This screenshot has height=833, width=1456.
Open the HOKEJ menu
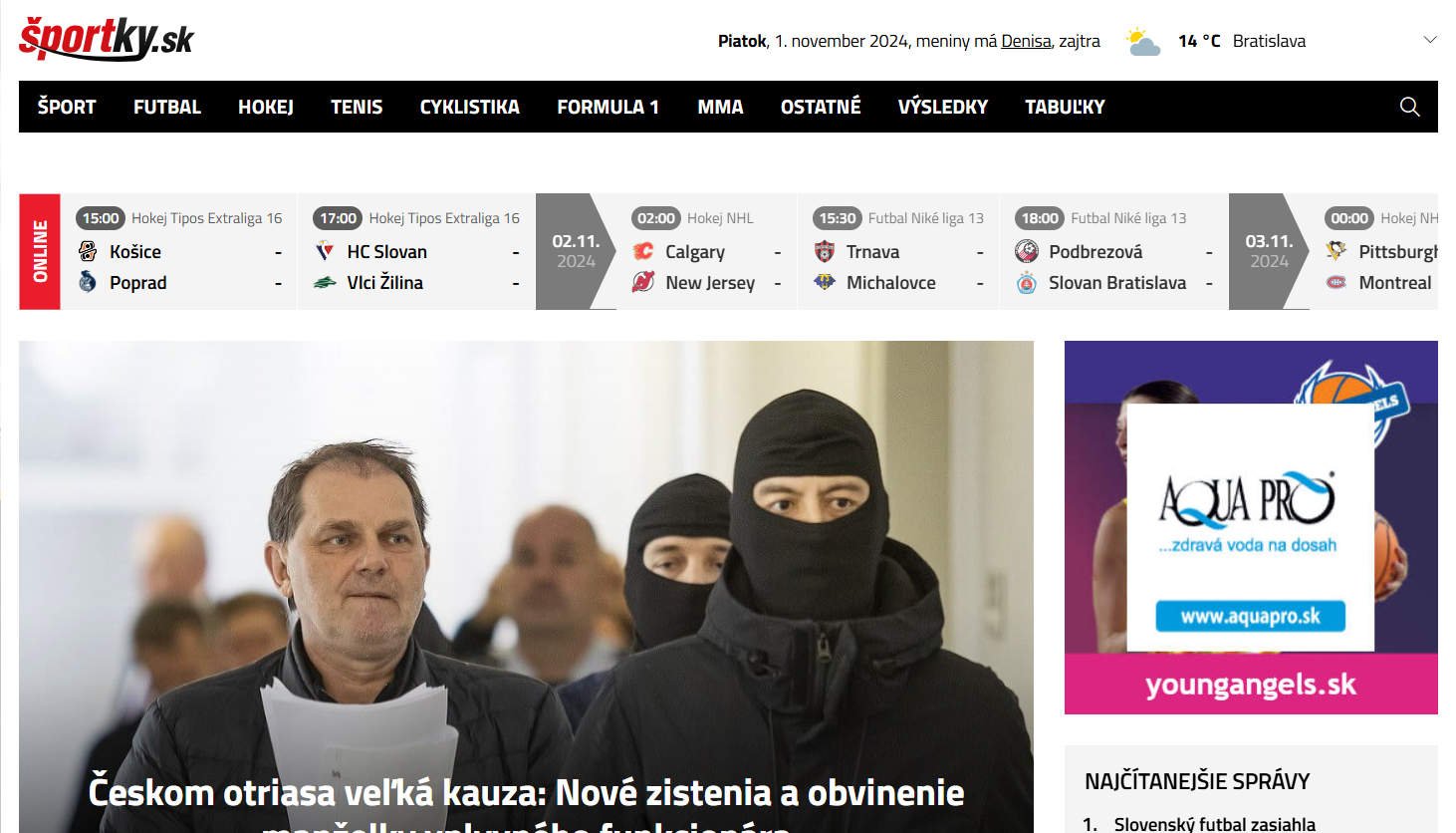[x=265, y=107]
